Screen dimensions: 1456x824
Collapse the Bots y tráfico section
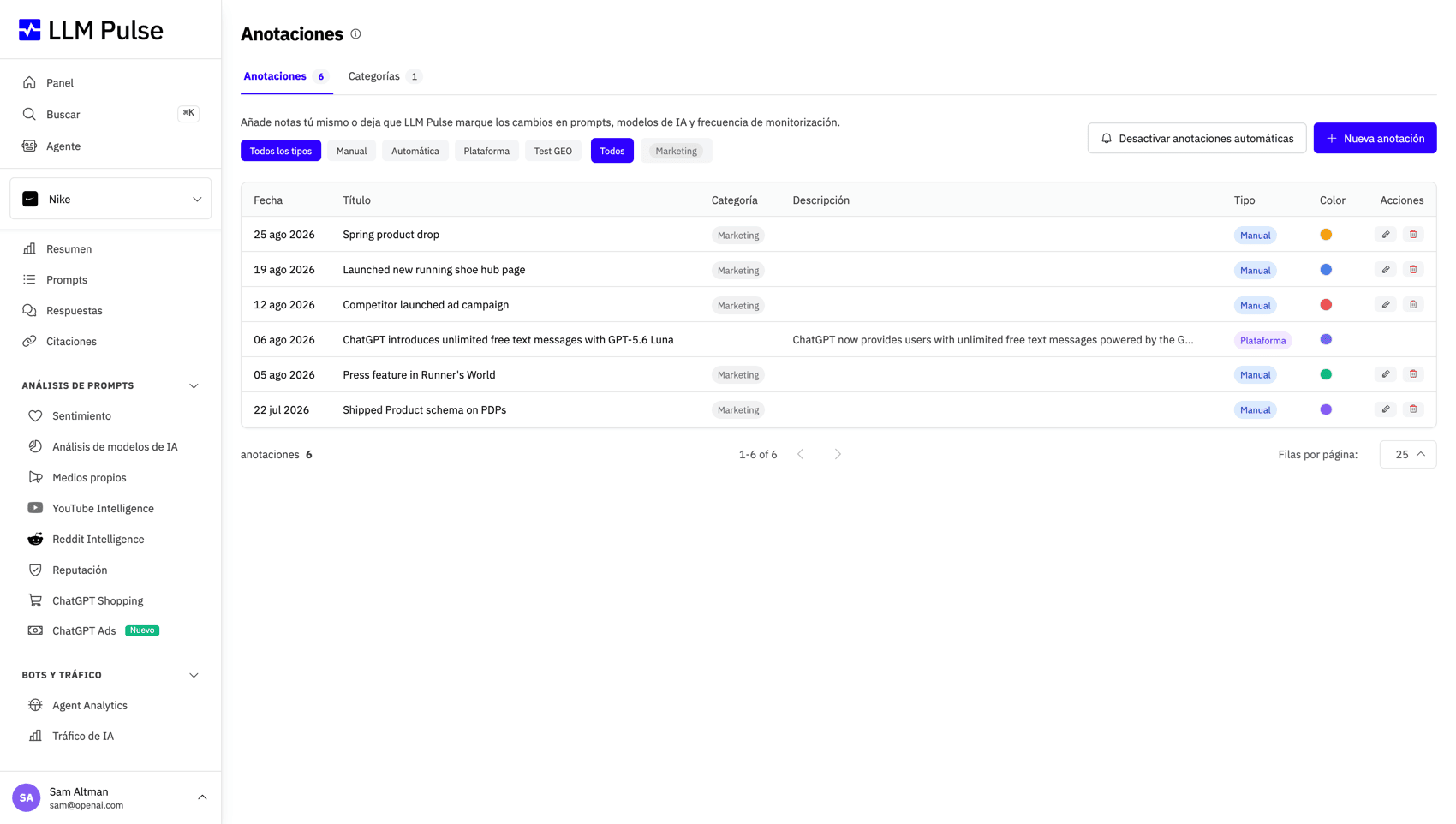(x=194, y=676)
